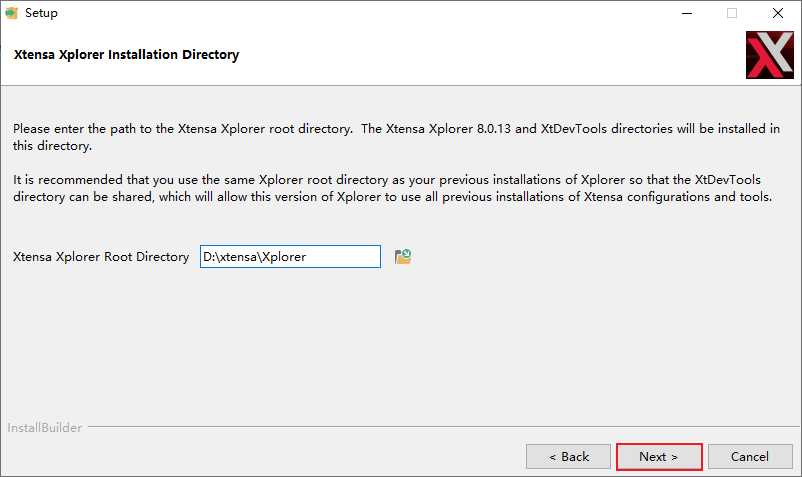Click the Setup installer icon in title bar

click(x=11, y=13)
